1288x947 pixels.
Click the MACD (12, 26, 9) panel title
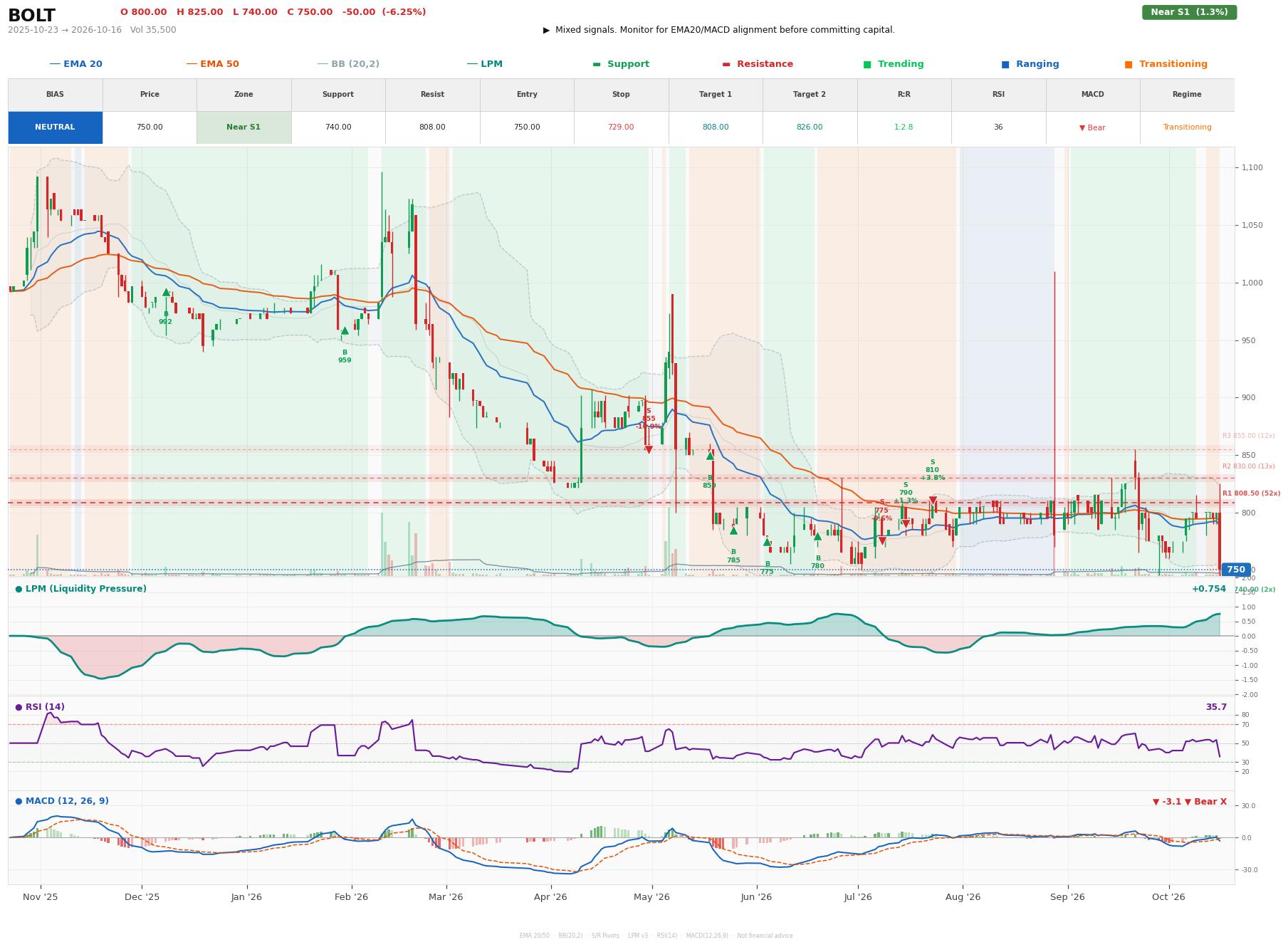tap(62, 801)
